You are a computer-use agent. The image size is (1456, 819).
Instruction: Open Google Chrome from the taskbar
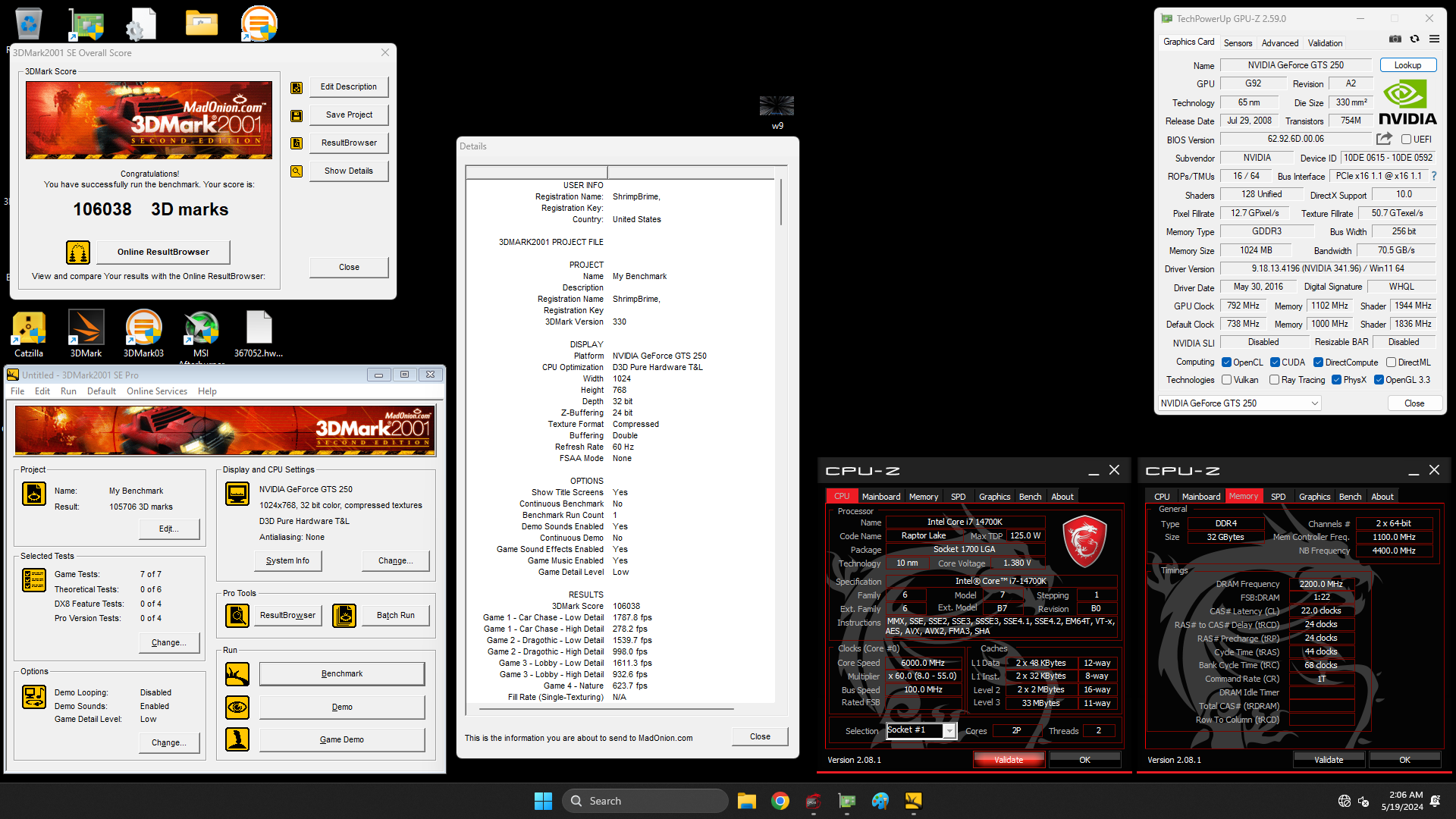click(x=780, y=801)
